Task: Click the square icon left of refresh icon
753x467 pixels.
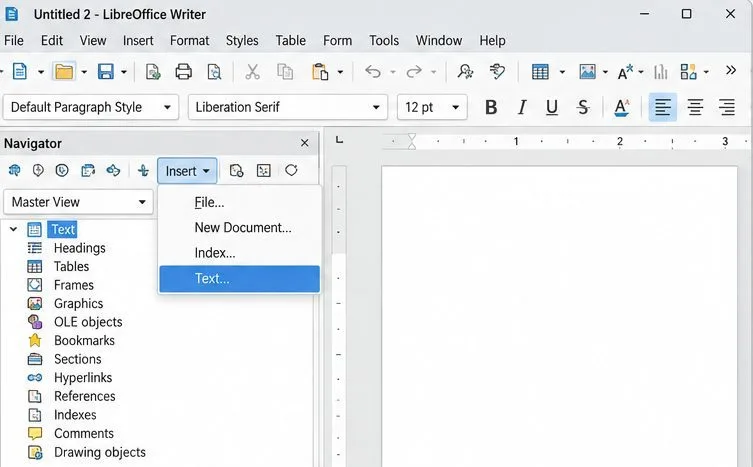Action: click(264, 171)
